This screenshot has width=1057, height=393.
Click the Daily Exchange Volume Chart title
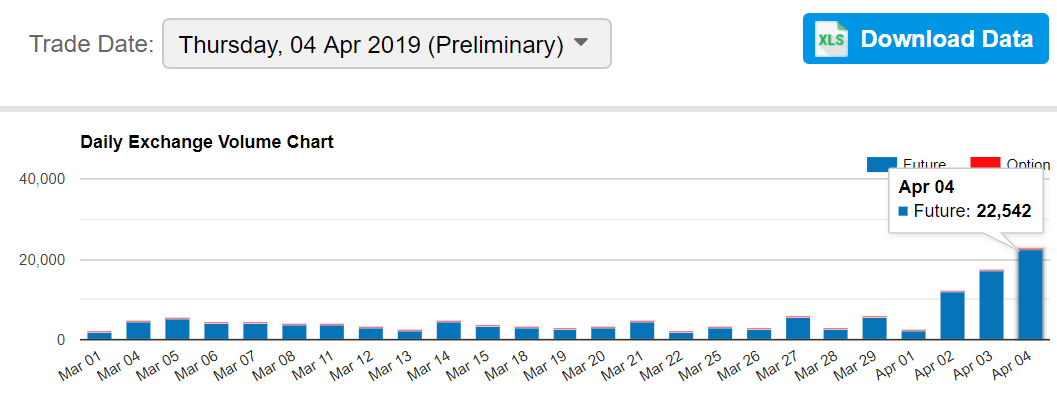click(x=207, y=142)
